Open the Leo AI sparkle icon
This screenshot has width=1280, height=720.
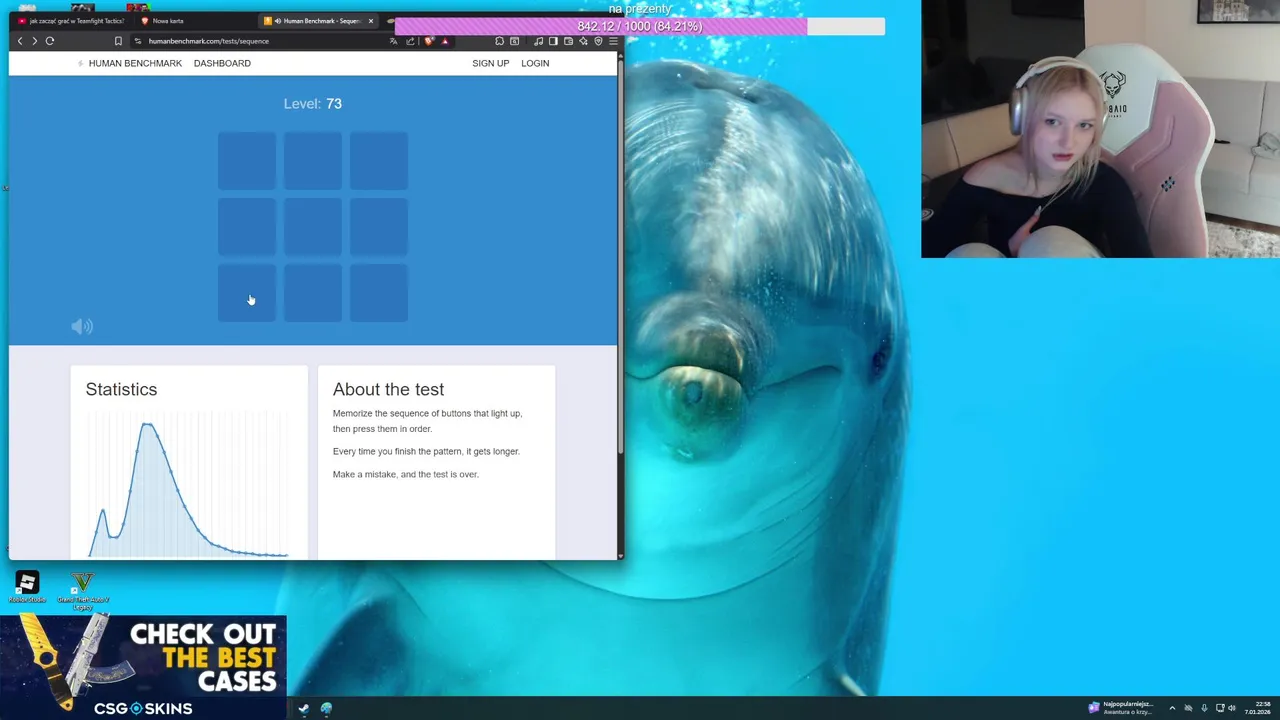coord(583,41)
